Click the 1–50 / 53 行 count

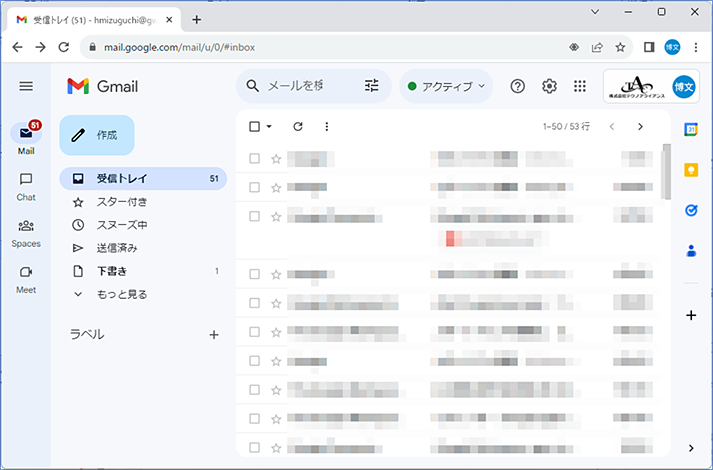coord(566,126)
